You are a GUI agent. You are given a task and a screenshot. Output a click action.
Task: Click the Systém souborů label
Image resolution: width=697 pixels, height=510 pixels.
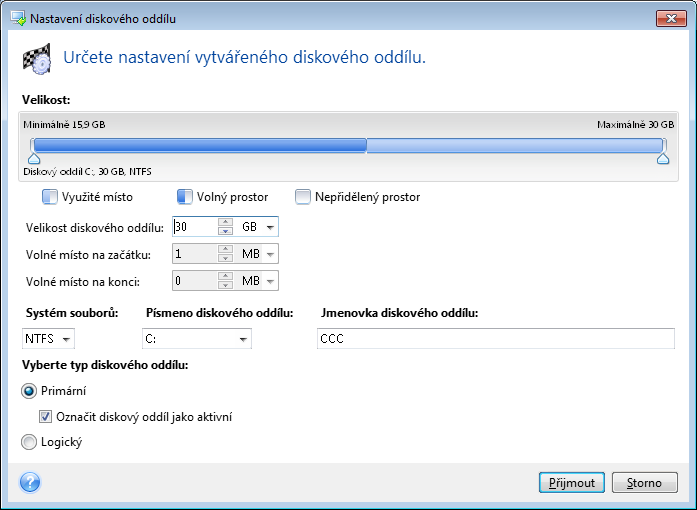[x=72, y=313]
